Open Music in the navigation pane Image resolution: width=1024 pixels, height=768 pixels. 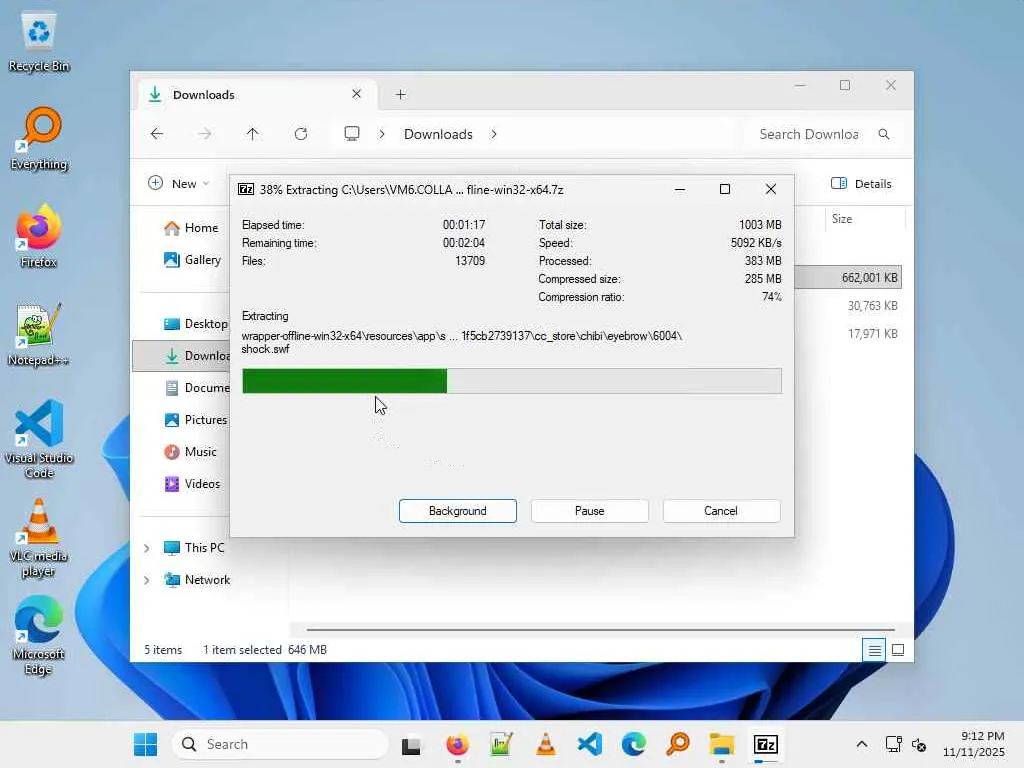click(191, 452)
